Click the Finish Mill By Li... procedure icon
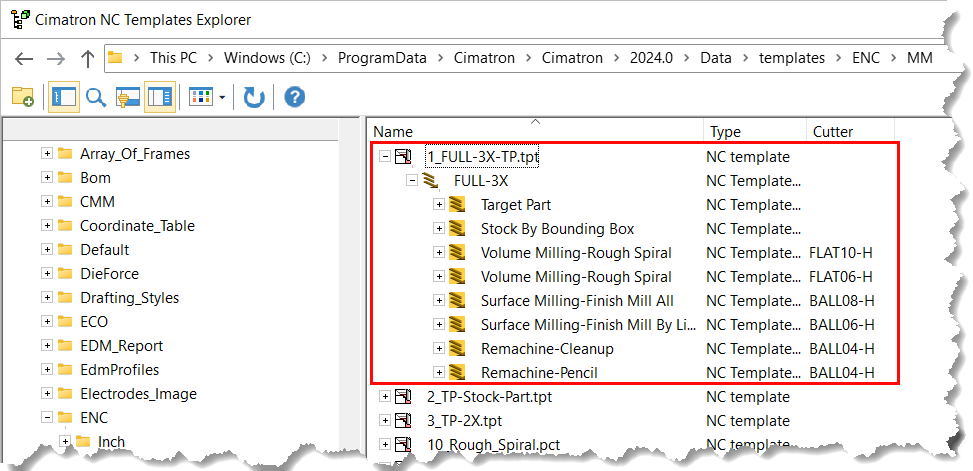This screenshot has width=973, height=471. (x=457, y=325)
